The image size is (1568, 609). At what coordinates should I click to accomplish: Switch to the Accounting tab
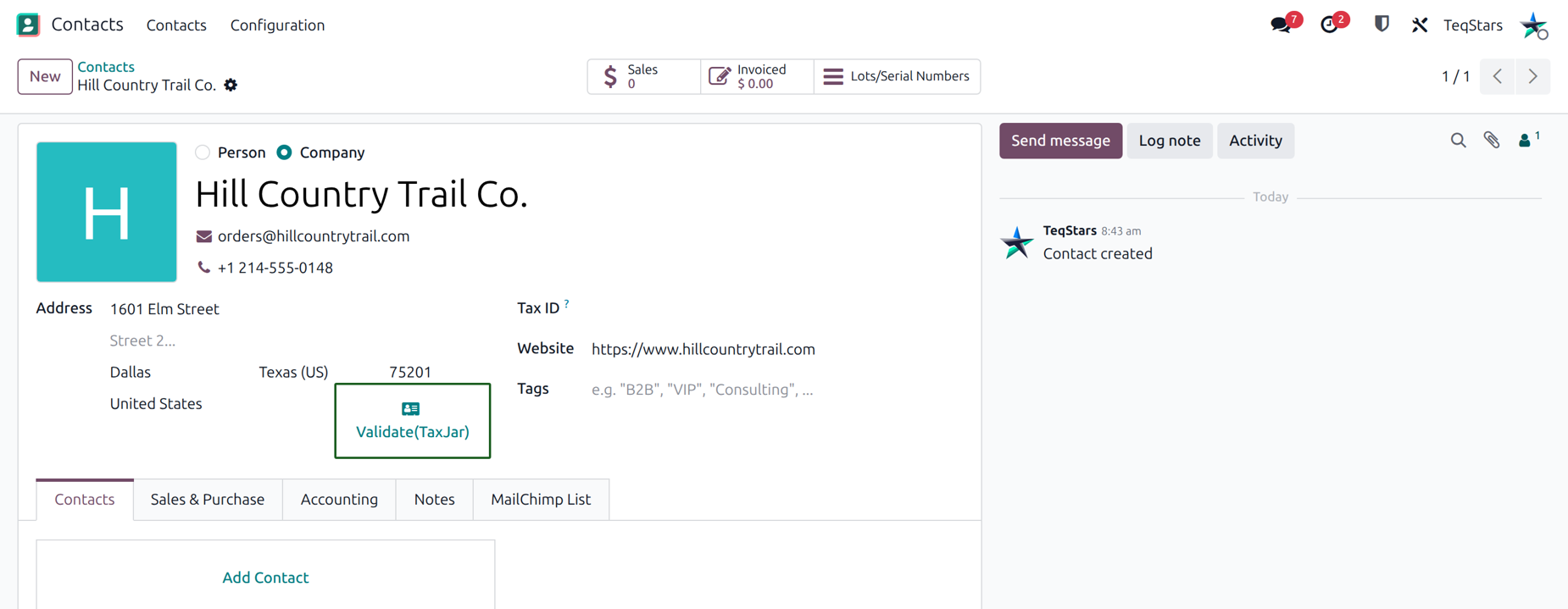pyautogui.click(x=339, y=500)
